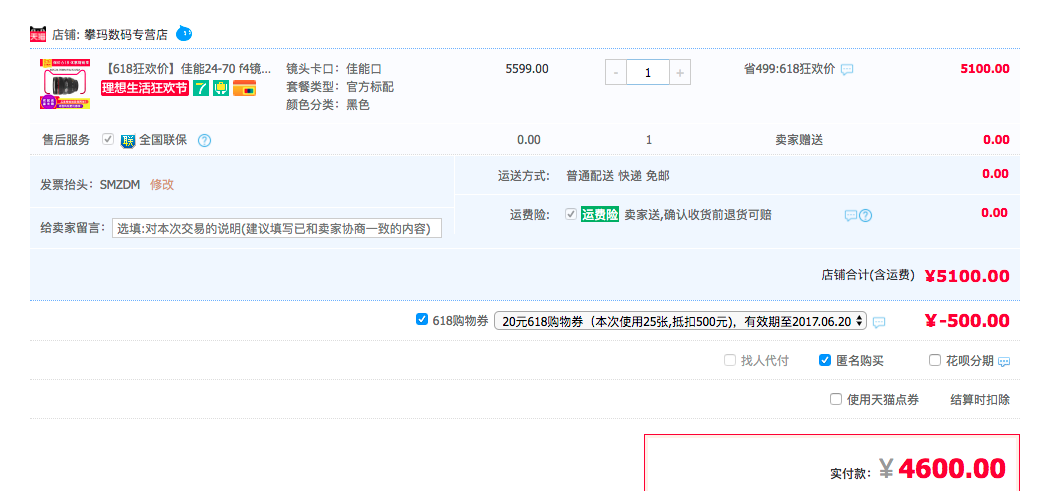The image size is (1039, 491).
Task: Click the unit price 5599.00
Action: click(x=527, y=69)
